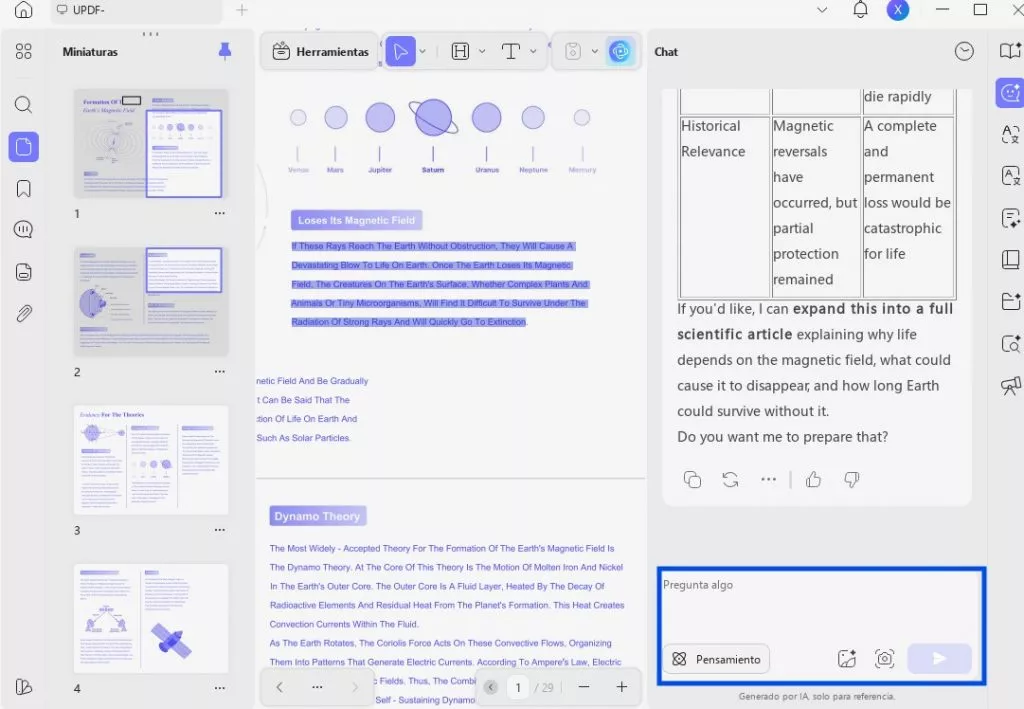
Task: Select the thumbnails panel icon
Action: [24, 146]
